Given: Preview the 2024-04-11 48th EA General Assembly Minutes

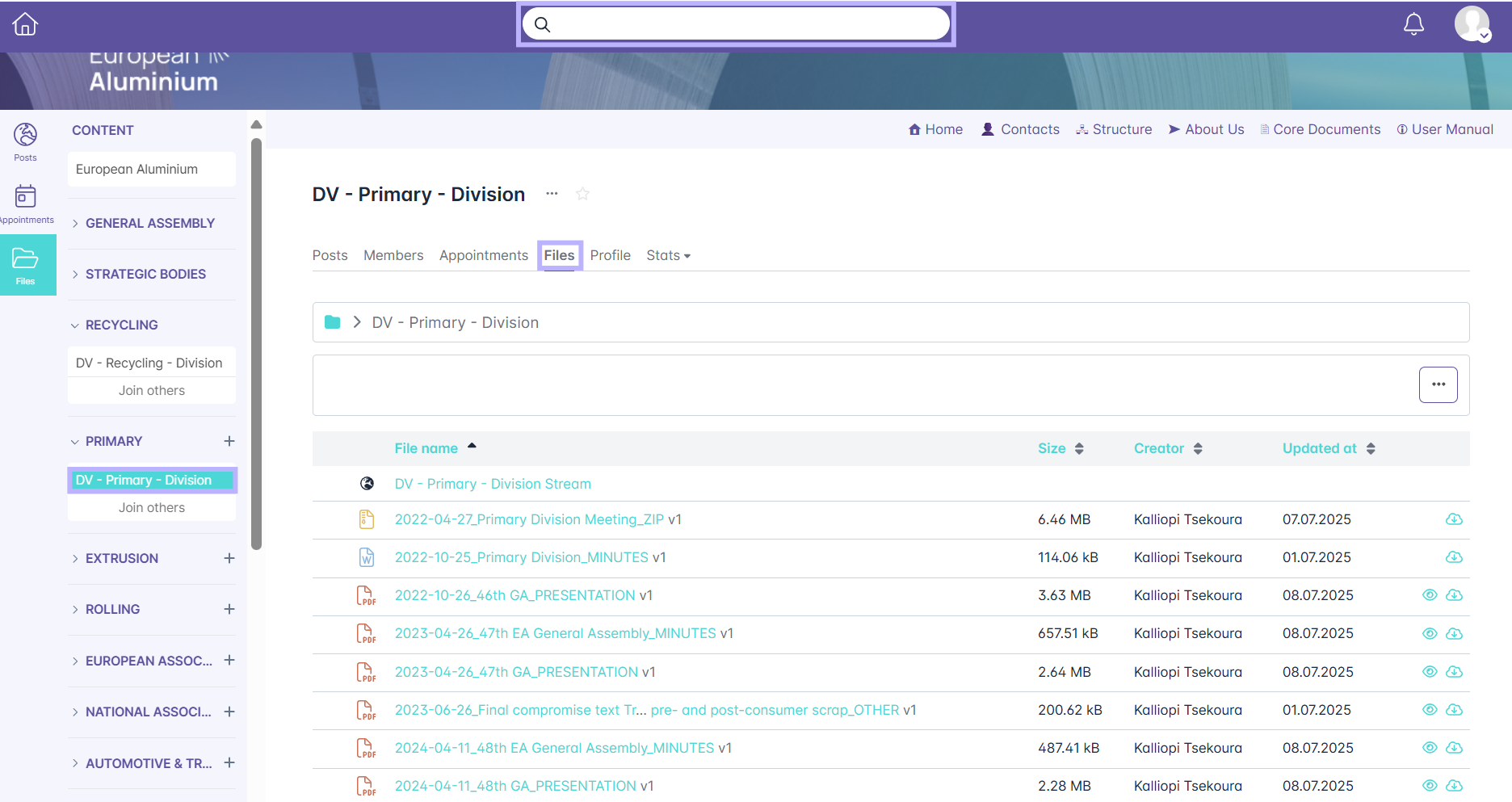Looking at the screenshot, I should (x=1429, y=748).
